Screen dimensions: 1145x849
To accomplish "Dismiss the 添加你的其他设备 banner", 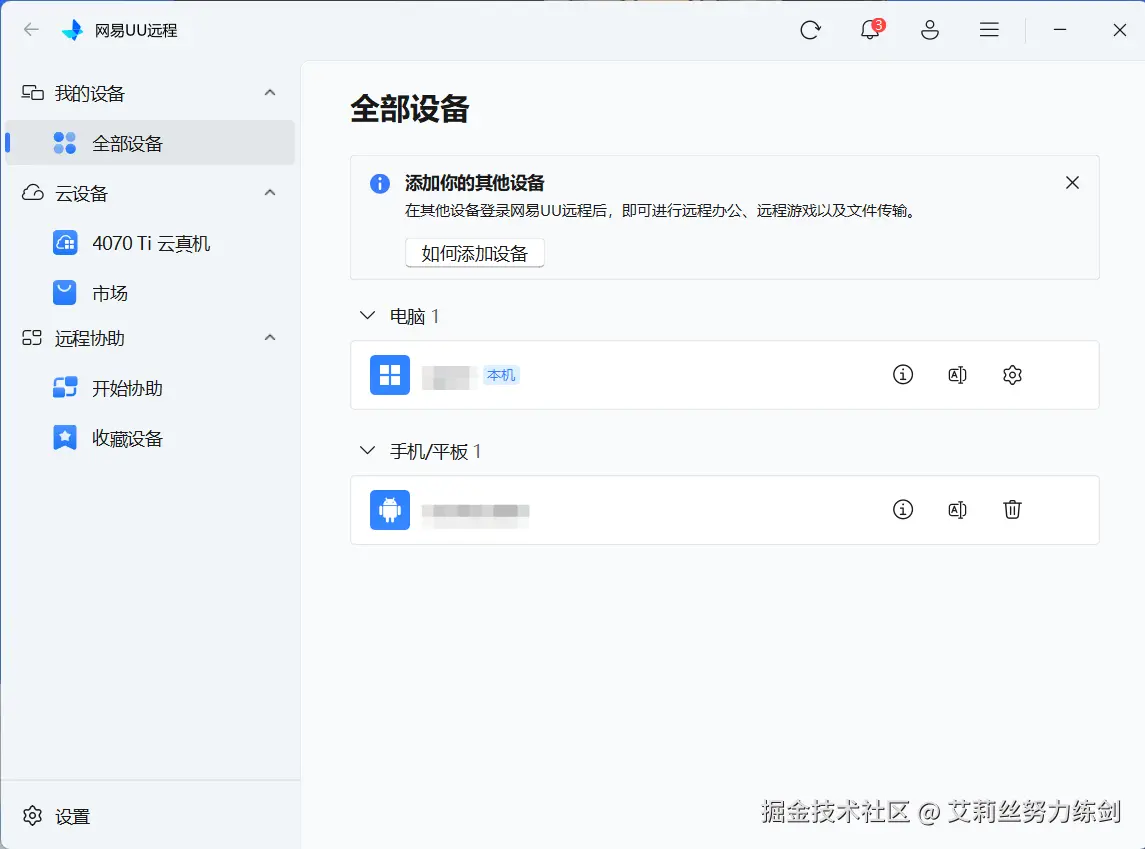I will click(1072, 183).
